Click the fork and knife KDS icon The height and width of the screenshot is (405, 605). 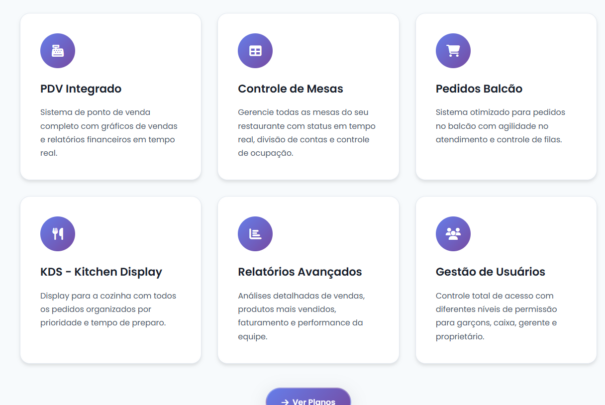coord(57,234)
